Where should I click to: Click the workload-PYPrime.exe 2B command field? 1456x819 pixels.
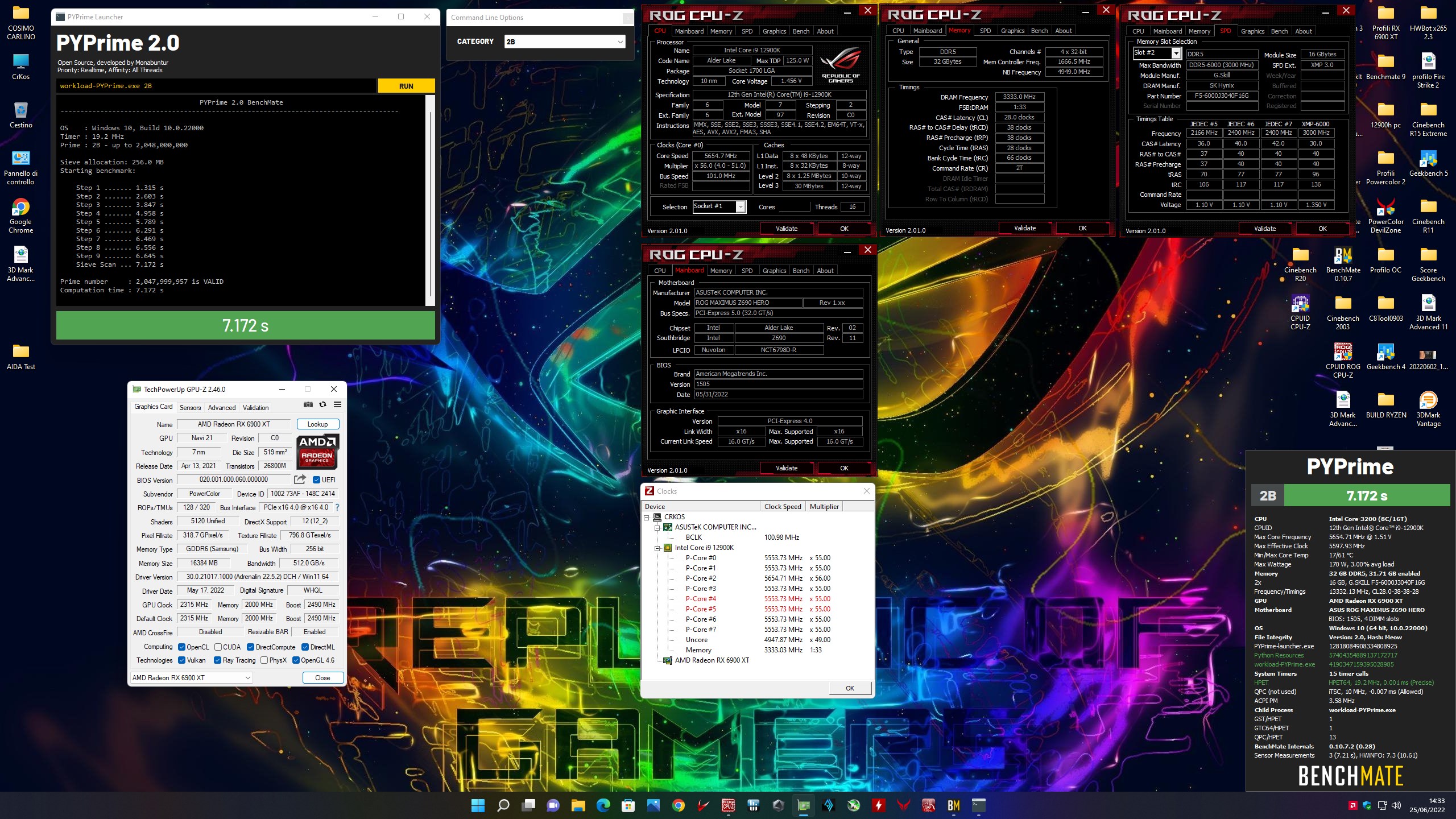(216, 86)
